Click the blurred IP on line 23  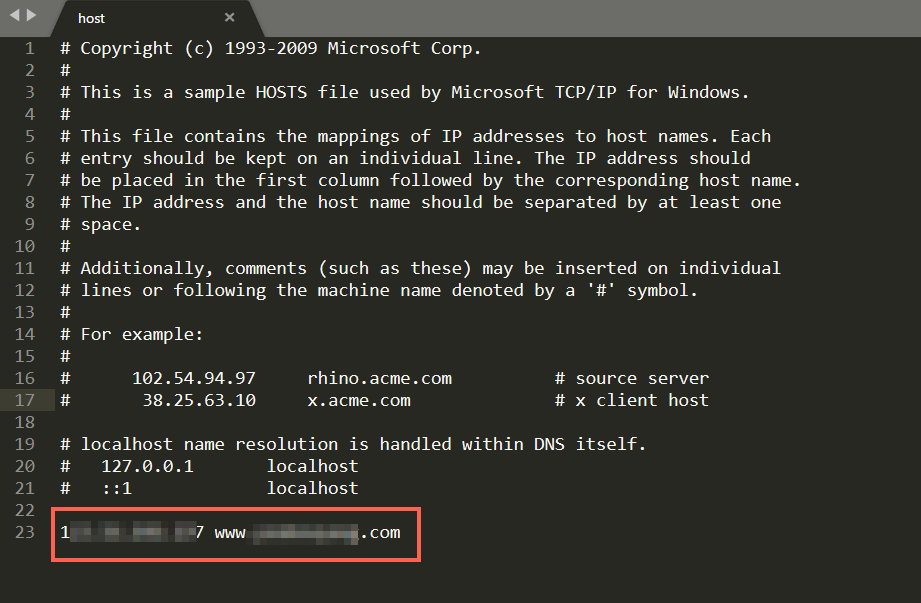pyautogui.click(x=132, y=533)
